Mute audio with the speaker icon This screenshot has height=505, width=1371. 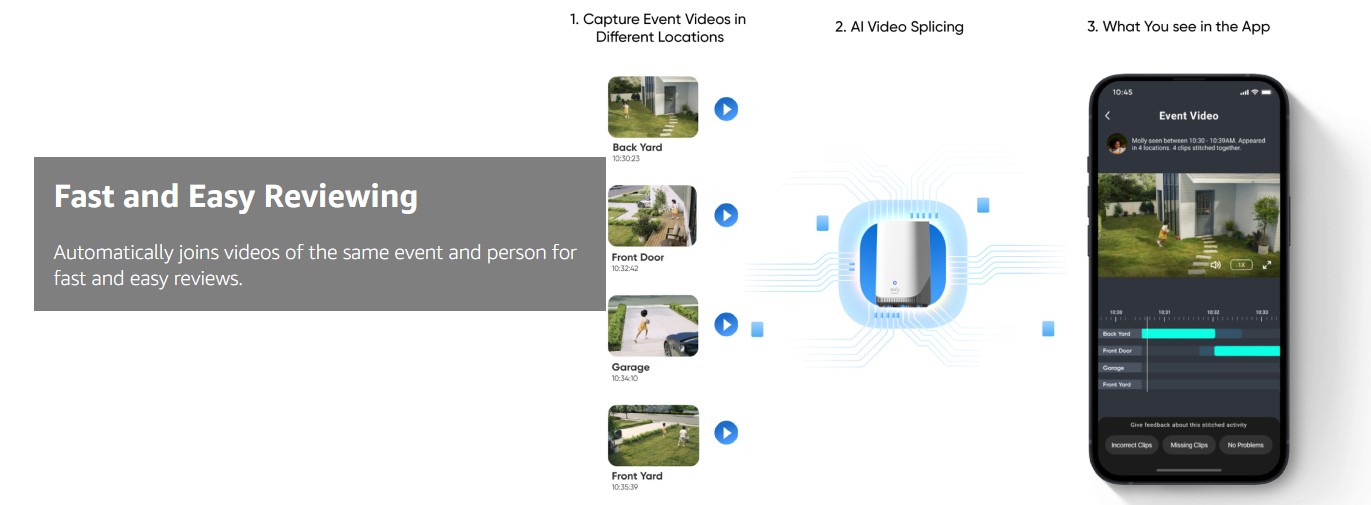[1215, 265]
